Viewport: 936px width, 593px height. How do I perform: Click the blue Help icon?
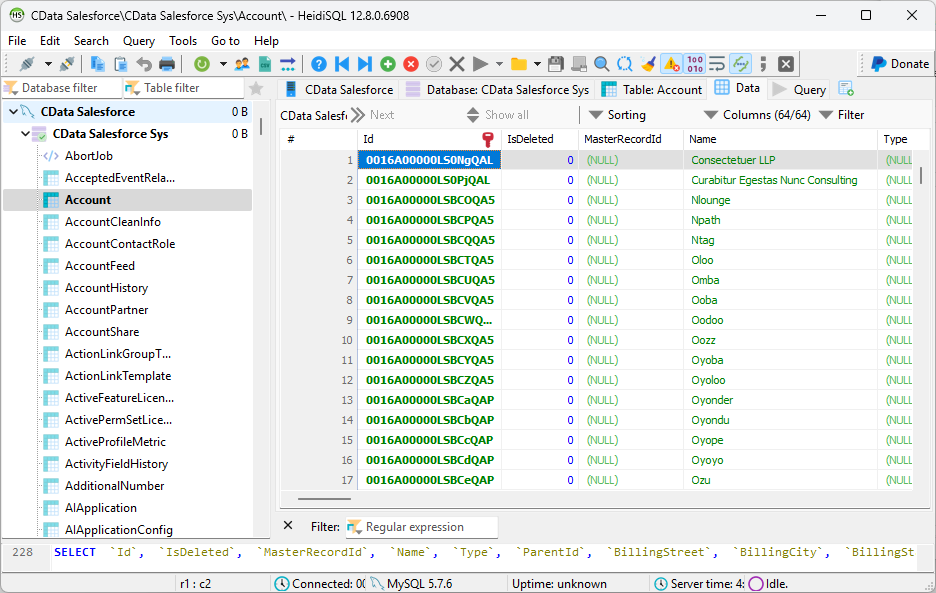pos(319,64)
